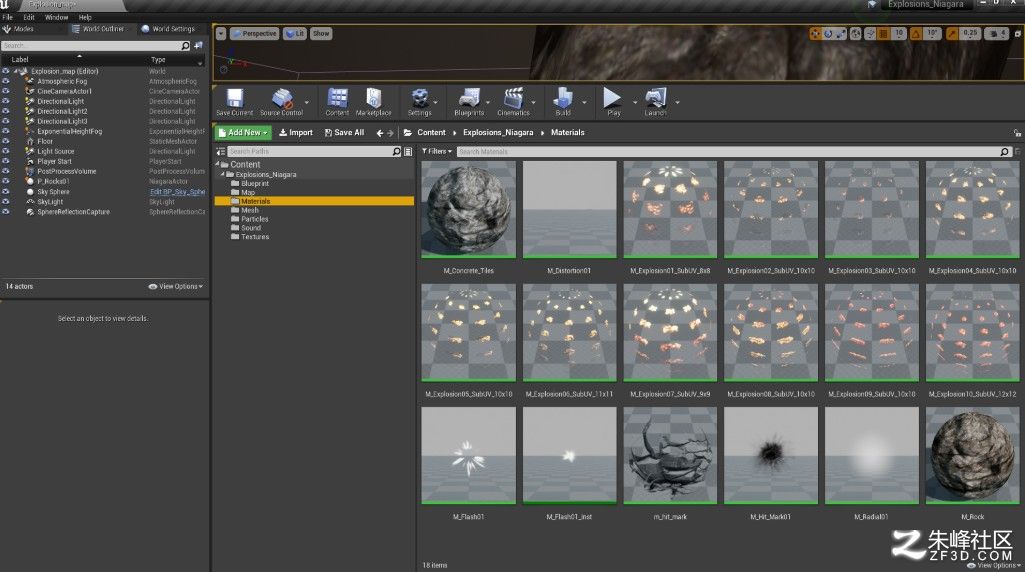Click the Show button in viewport
This screenshot has height=572, width=1025.
point(321,33)
